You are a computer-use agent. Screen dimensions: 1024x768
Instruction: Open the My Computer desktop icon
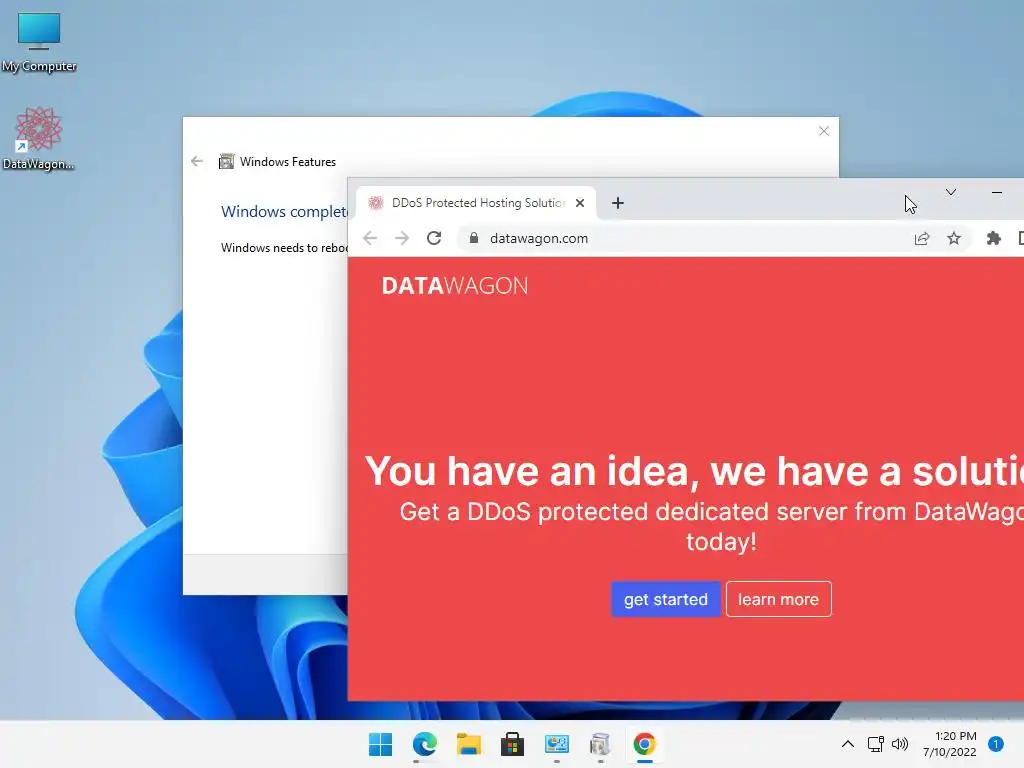click(x=39, y=41)
